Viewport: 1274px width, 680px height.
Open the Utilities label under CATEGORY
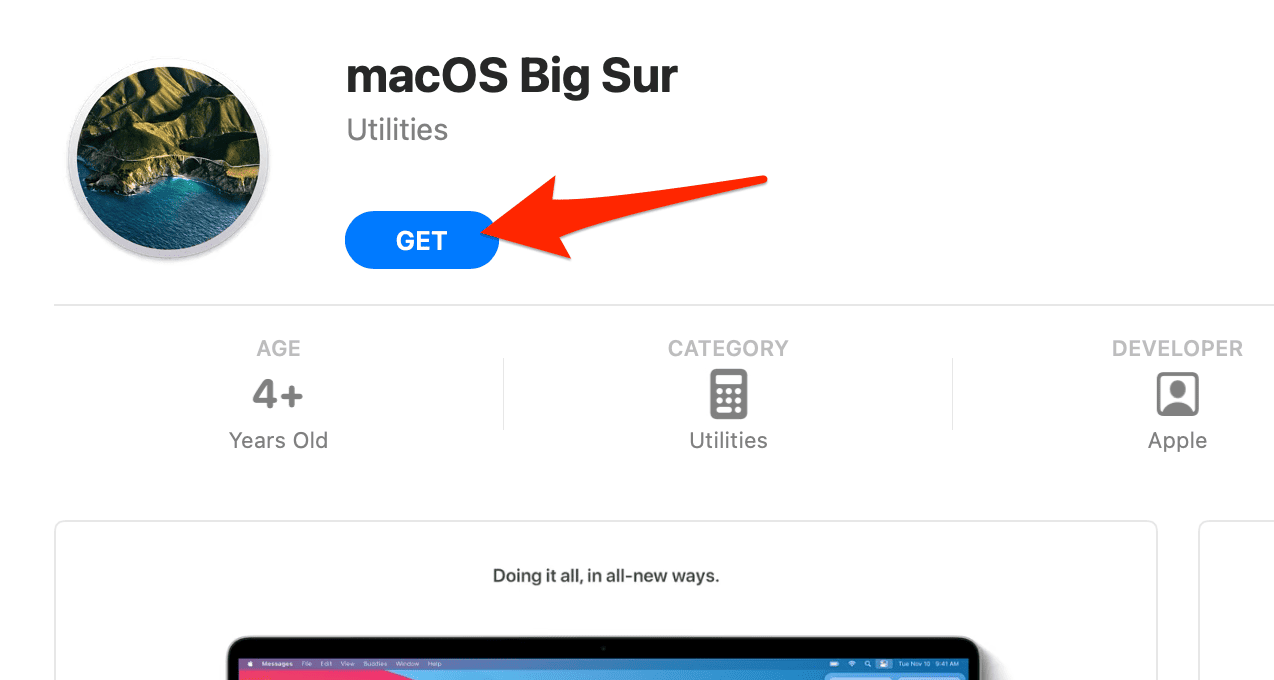(728, 441)
